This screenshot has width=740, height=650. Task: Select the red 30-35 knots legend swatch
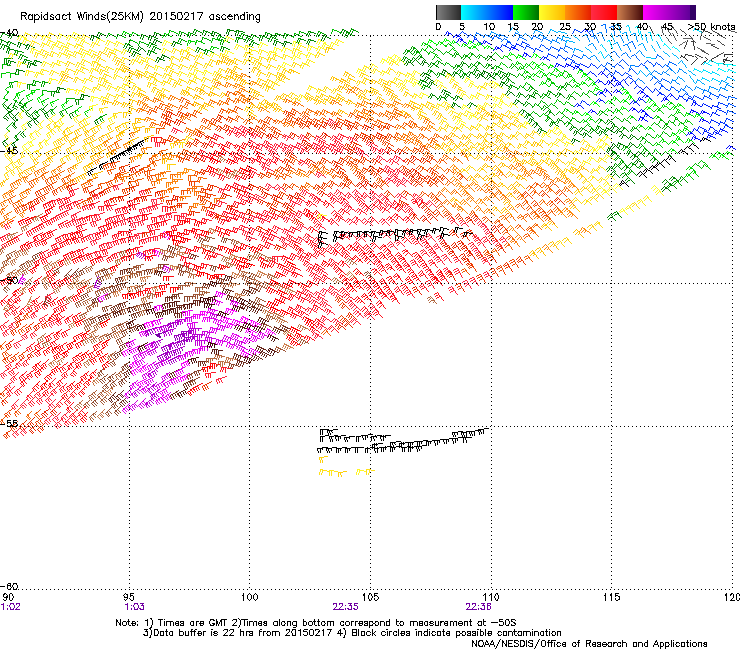pos(604,12)
